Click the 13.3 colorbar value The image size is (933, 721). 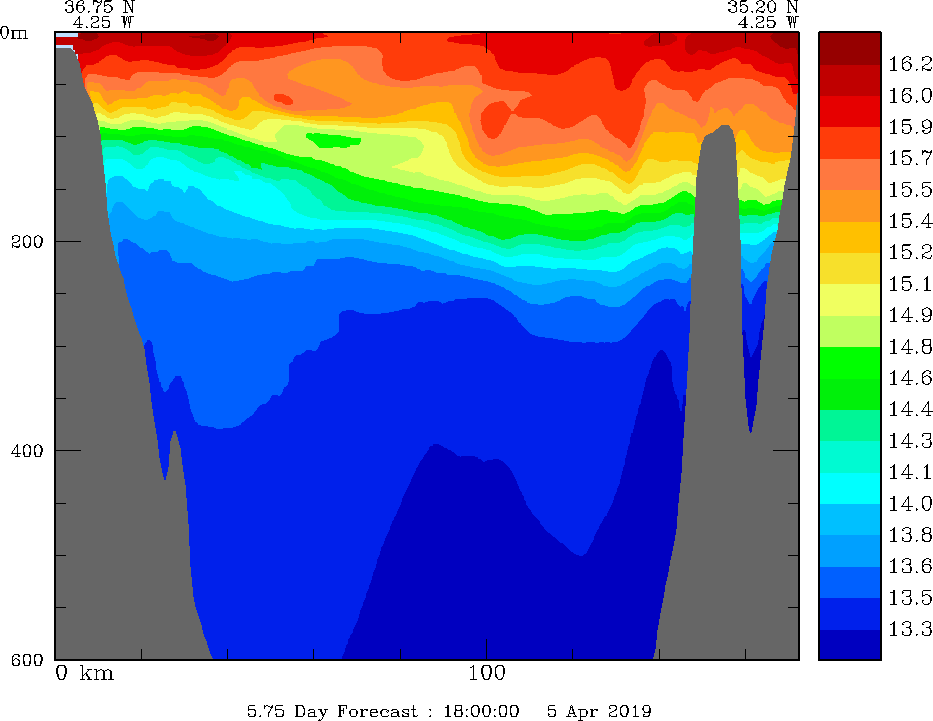(x=910, y=629)
